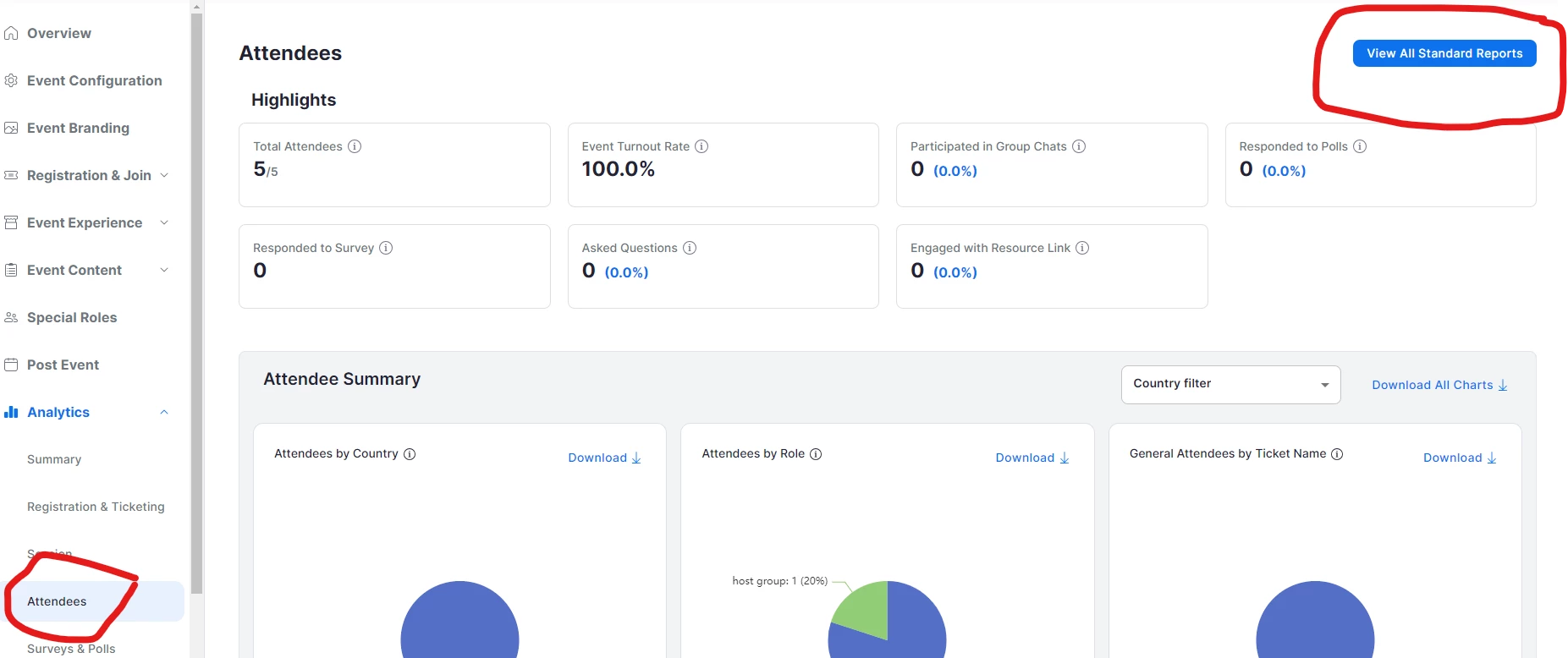This screenshot has height=658, width=1568.
Task: Open the Overview page
Action: point(59,33)
